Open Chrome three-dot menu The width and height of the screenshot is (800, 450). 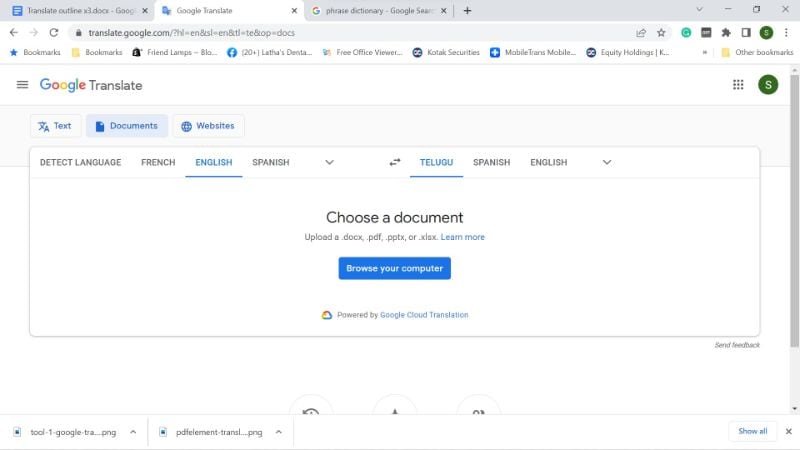786,33
